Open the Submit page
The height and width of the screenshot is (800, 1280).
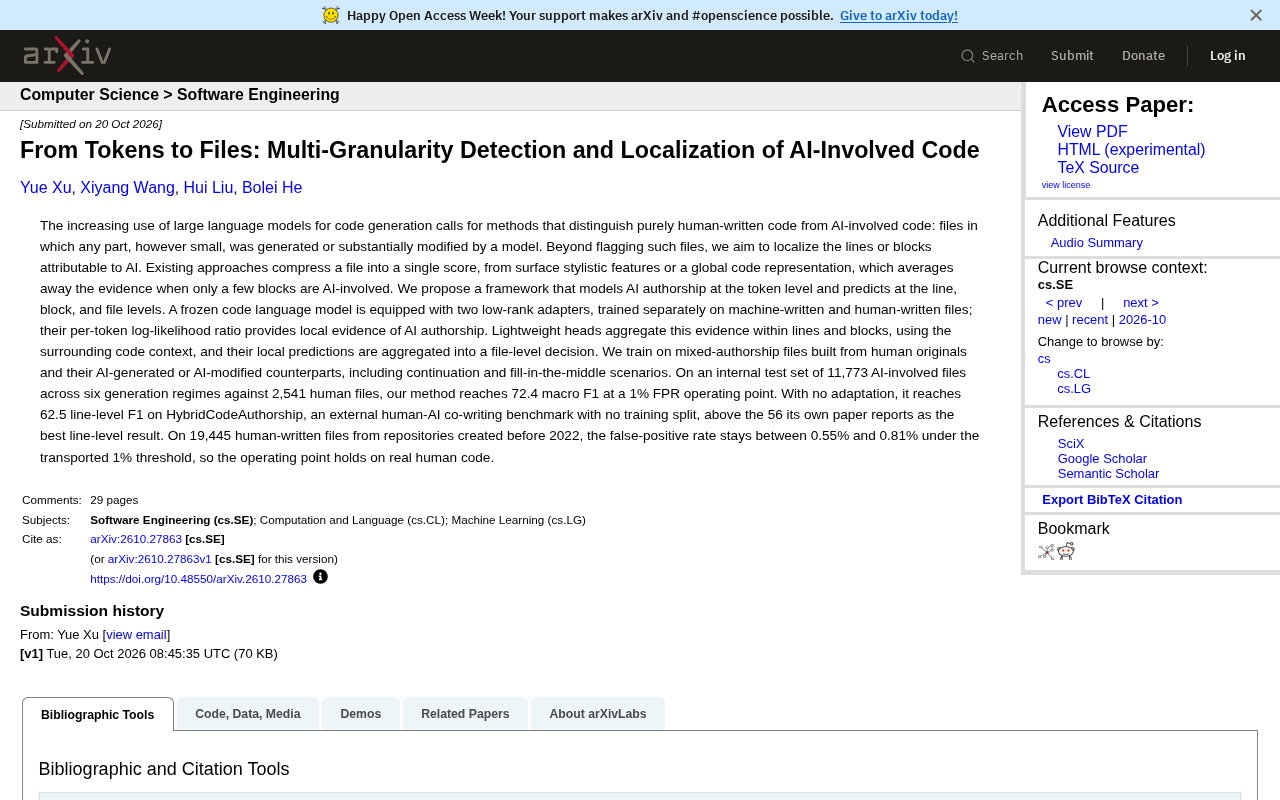click(x=1072, y=56)
